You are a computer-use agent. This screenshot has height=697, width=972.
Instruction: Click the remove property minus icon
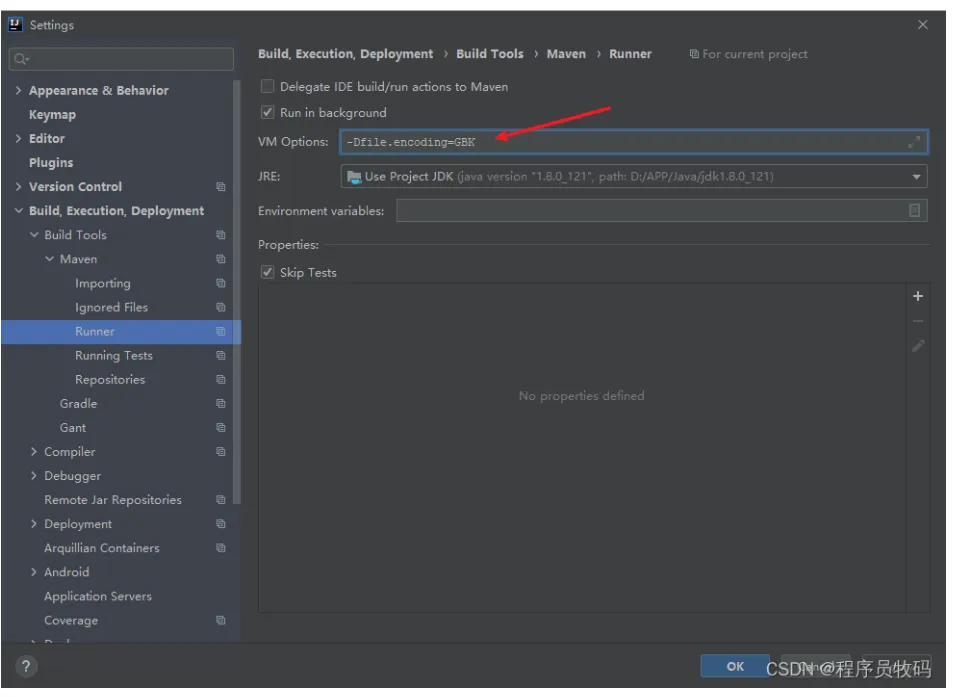click(917, 321)
